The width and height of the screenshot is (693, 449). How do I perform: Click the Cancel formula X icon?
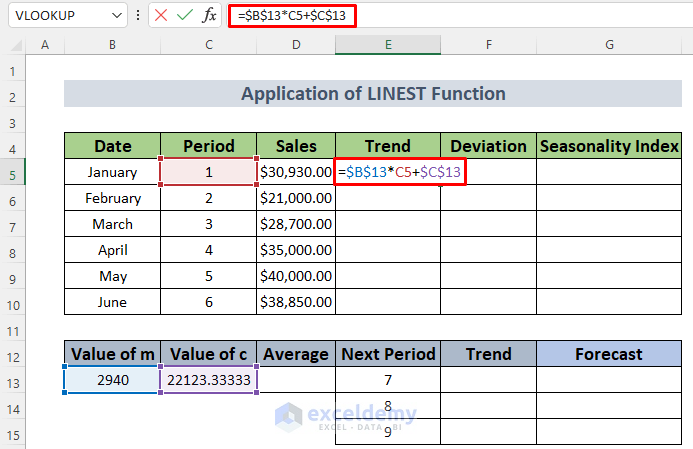click(161, 16)
